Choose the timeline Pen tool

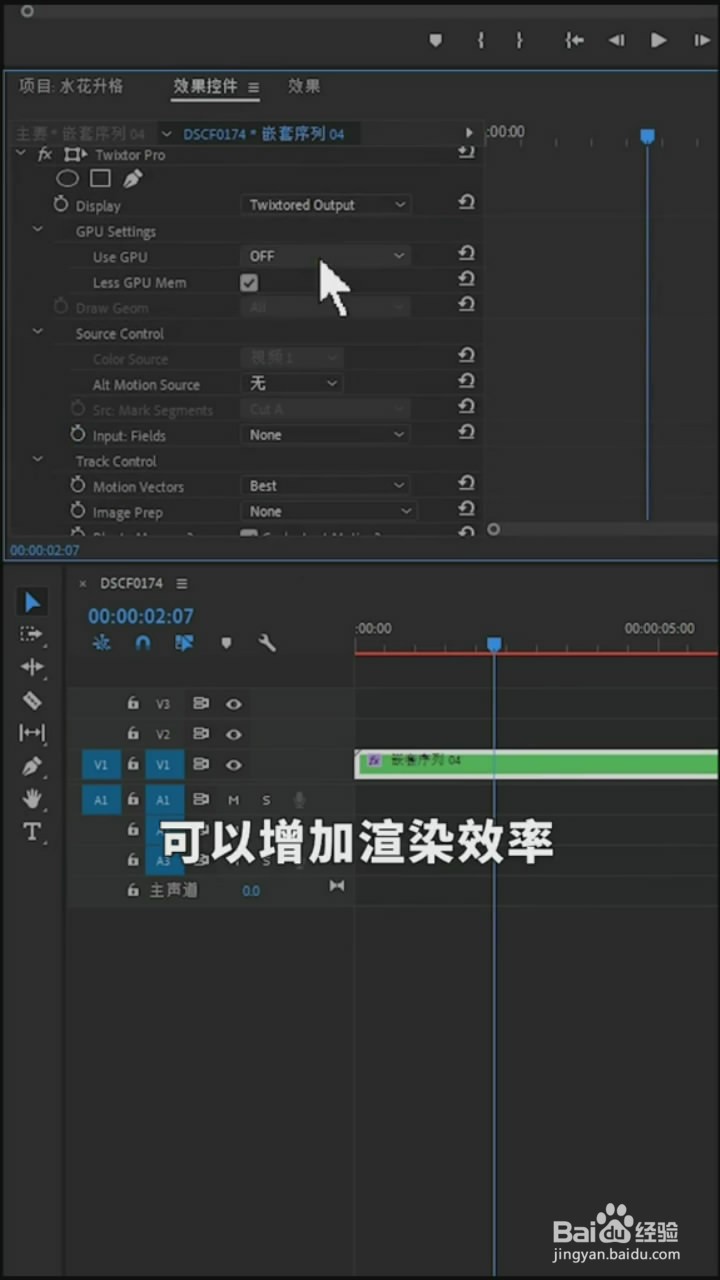tap(32, 766)
